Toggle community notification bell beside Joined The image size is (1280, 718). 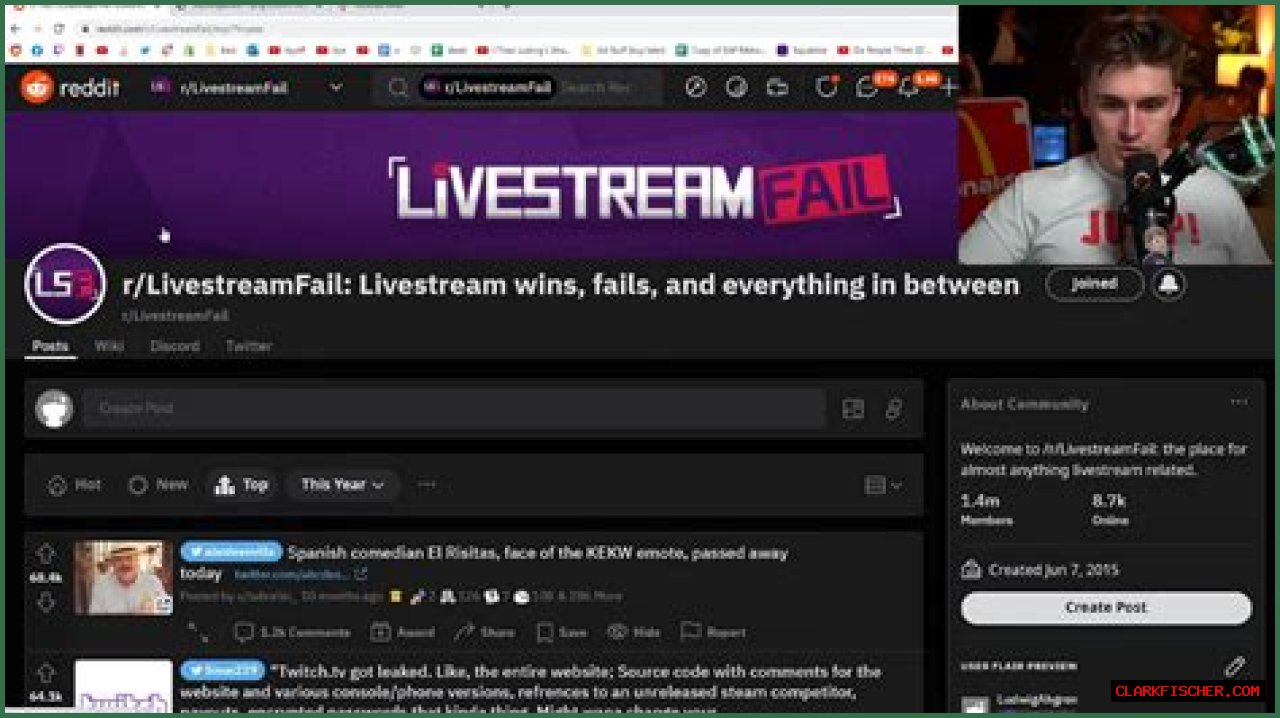tap(1168, 284)
